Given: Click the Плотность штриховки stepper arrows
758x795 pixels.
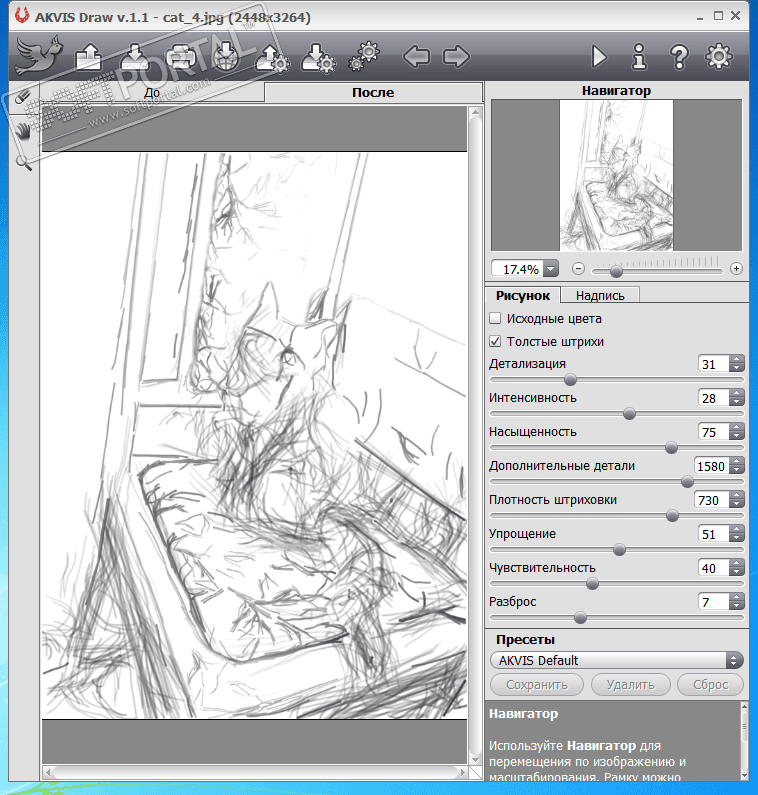Looking at the screenshot, I should pyautogui.click(x=737, y=500).
